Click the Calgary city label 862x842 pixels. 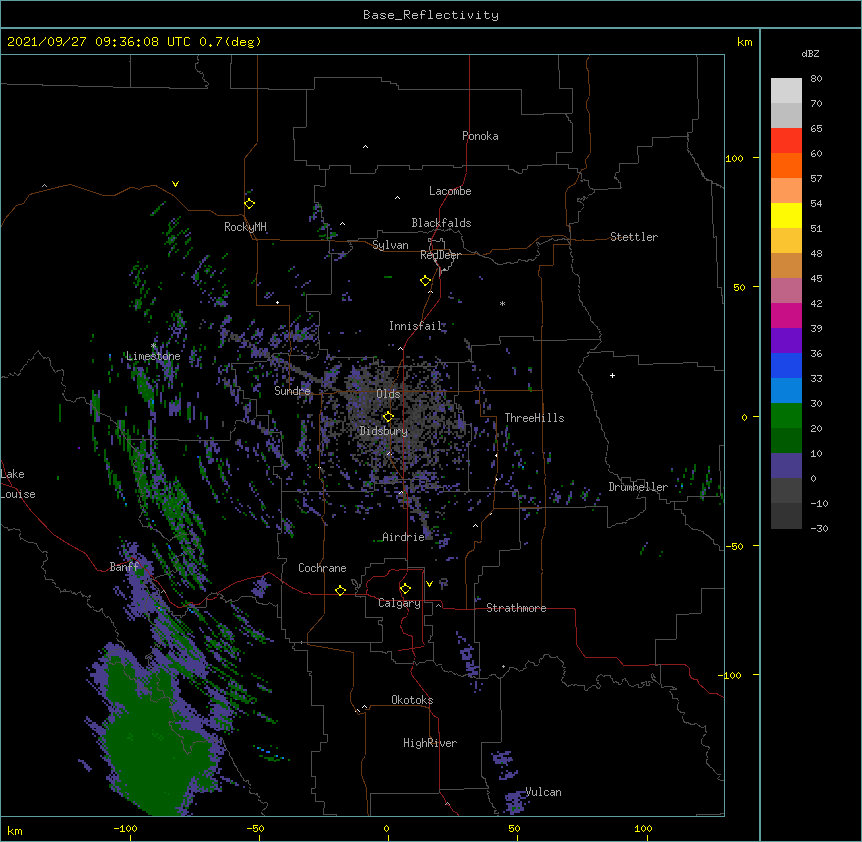(399, 603)
